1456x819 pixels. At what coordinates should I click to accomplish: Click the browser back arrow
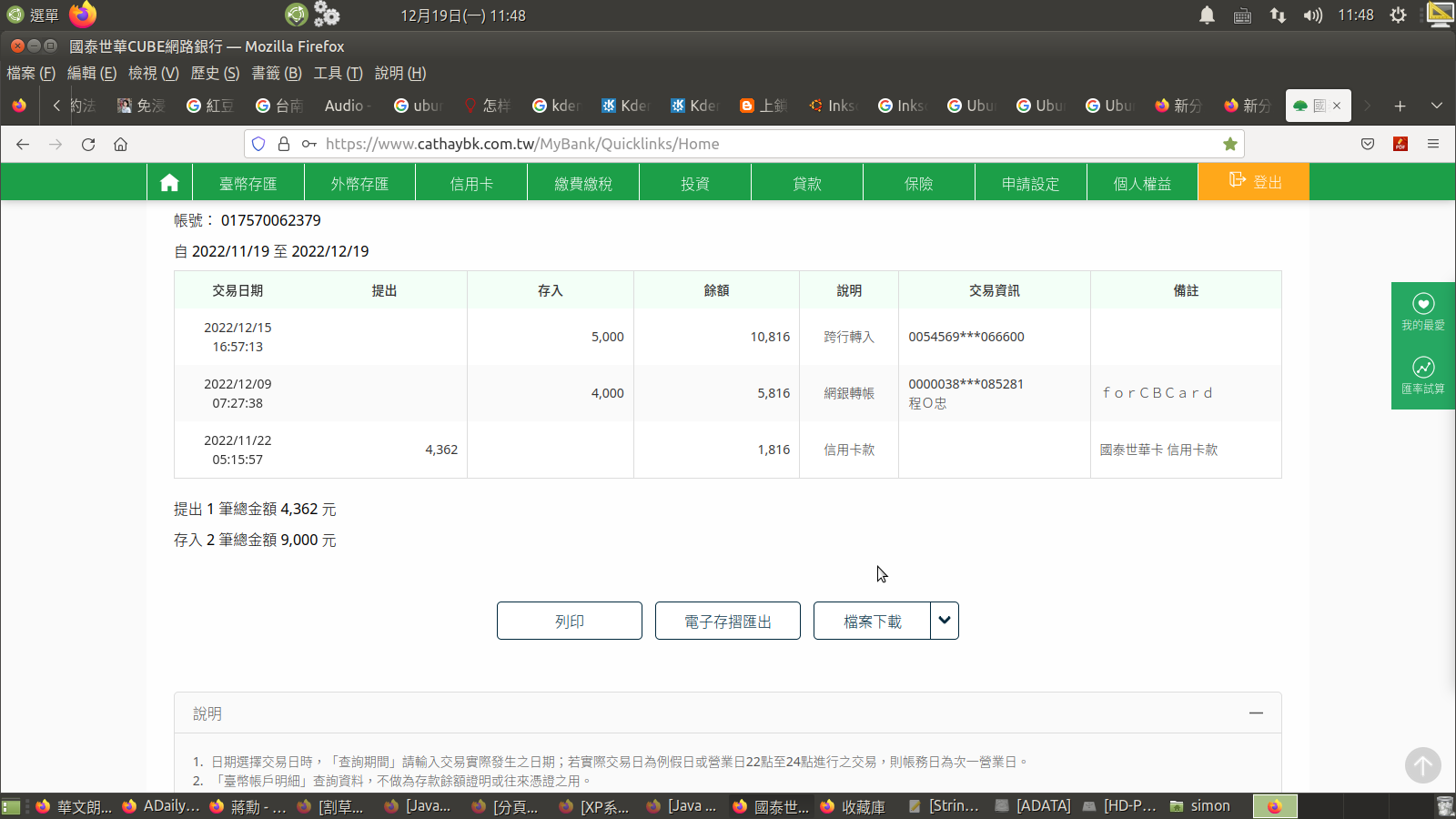pyautogui.click(x=23, y=144)
